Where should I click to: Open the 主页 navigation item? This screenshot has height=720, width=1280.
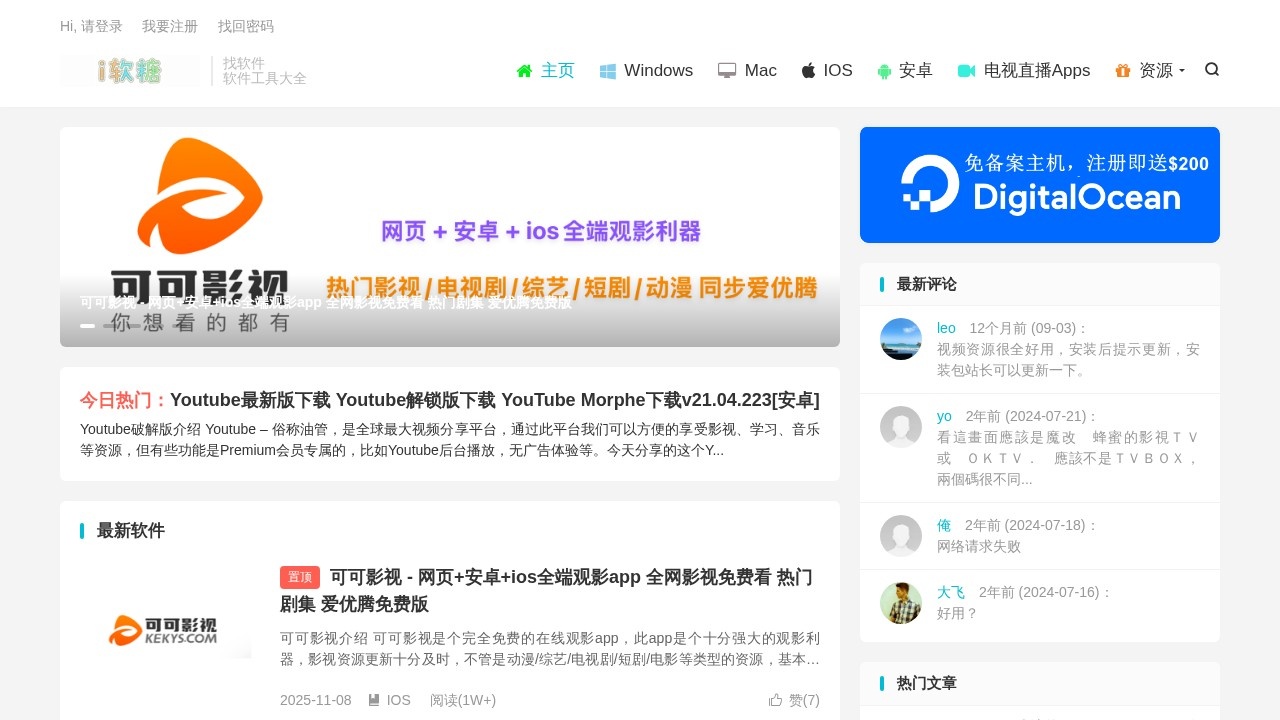(545, 71)
